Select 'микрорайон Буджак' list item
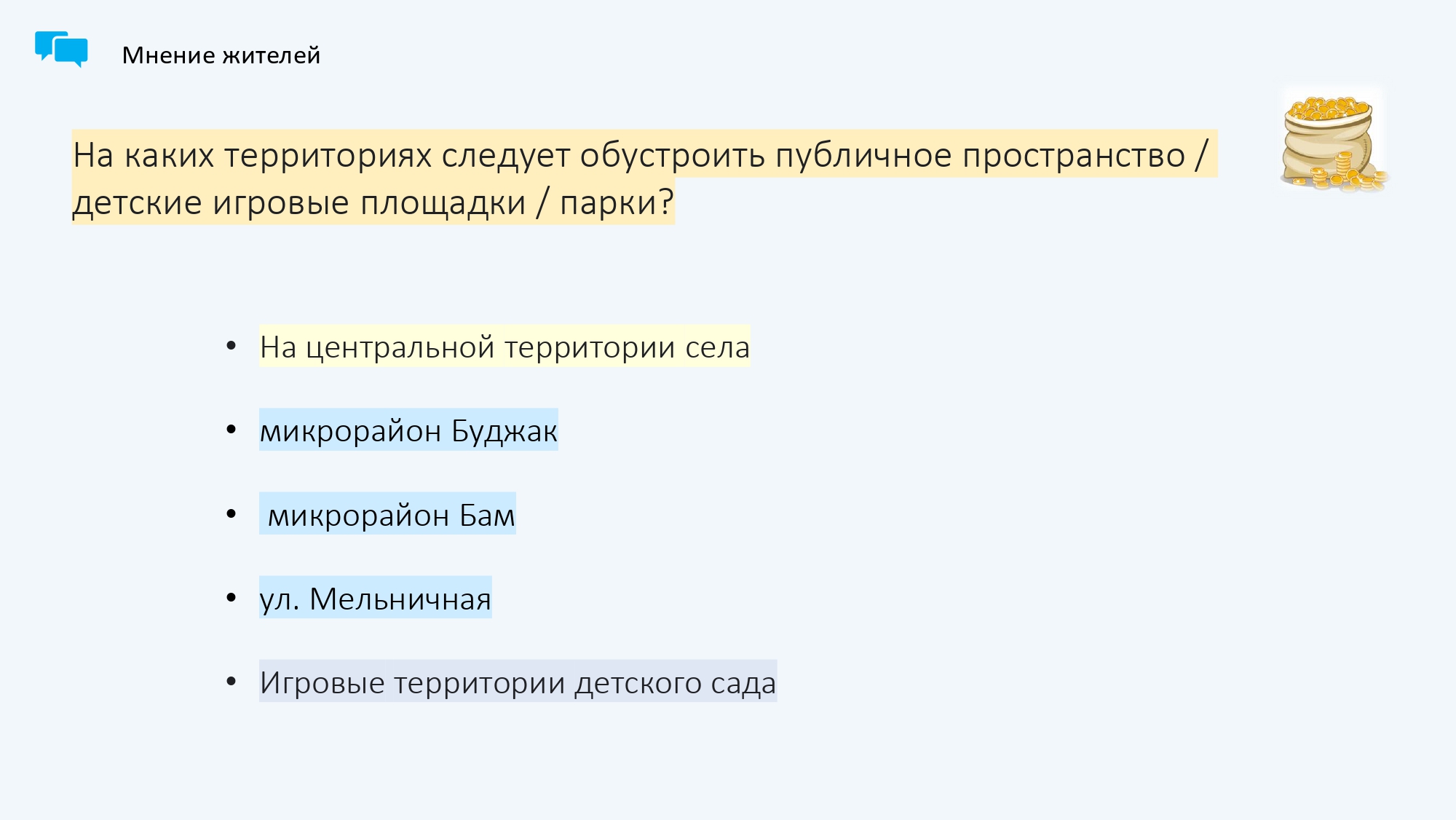This screenshot has height=820, width=1456. pyautogui.click(x=408, y=430)
